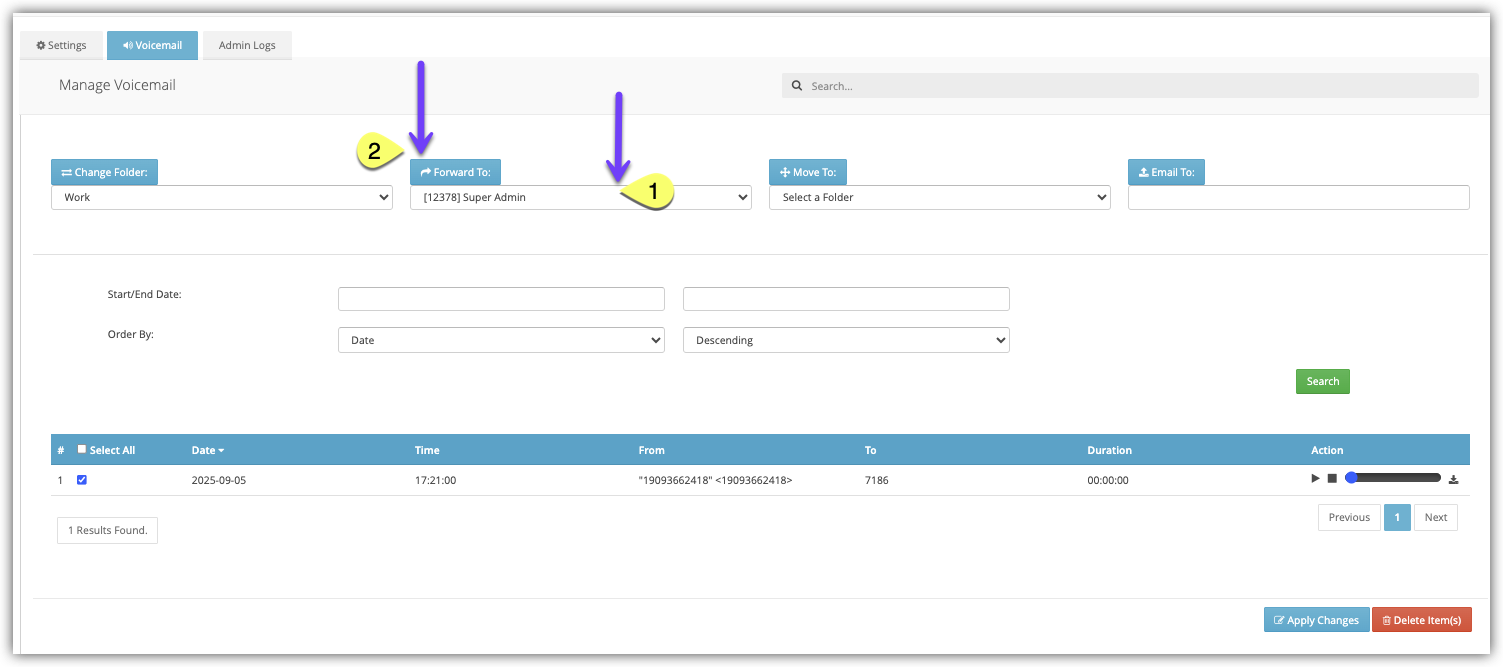Switch to the Settings tab
This screenshot has height=667, width=1503.
point(61,46)
